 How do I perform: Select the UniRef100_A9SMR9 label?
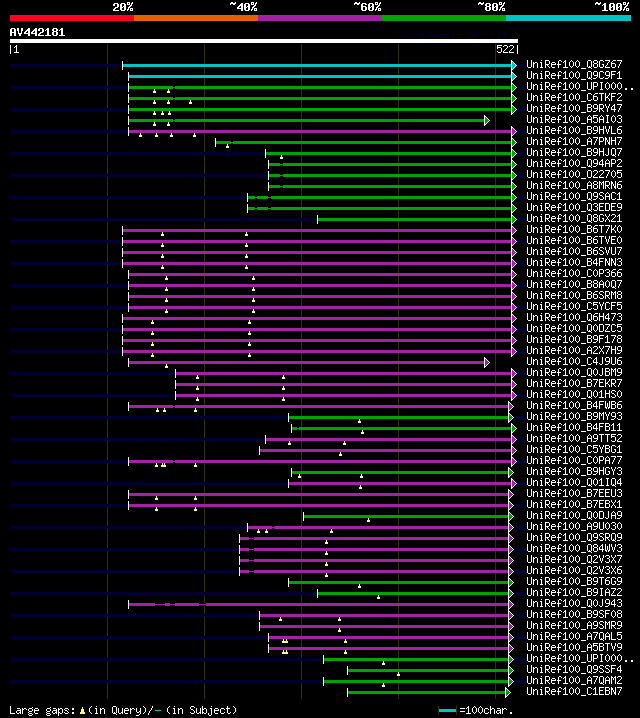(574, 625)
